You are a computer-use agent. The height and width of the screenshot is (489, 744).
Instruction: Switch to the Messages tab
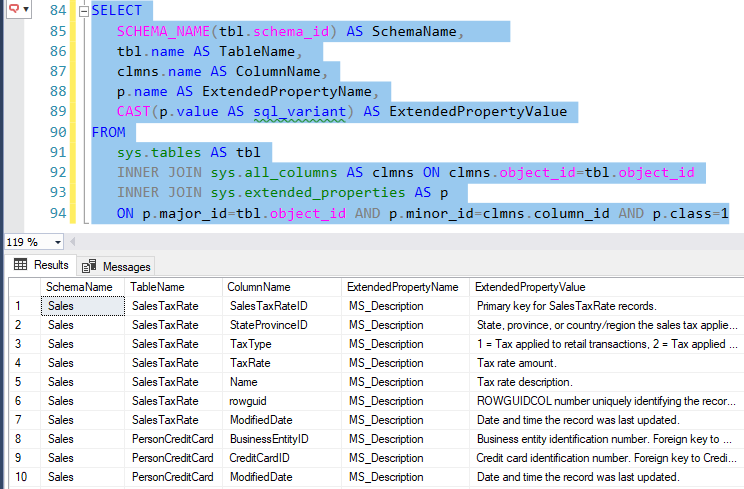(x=116, y=267)
